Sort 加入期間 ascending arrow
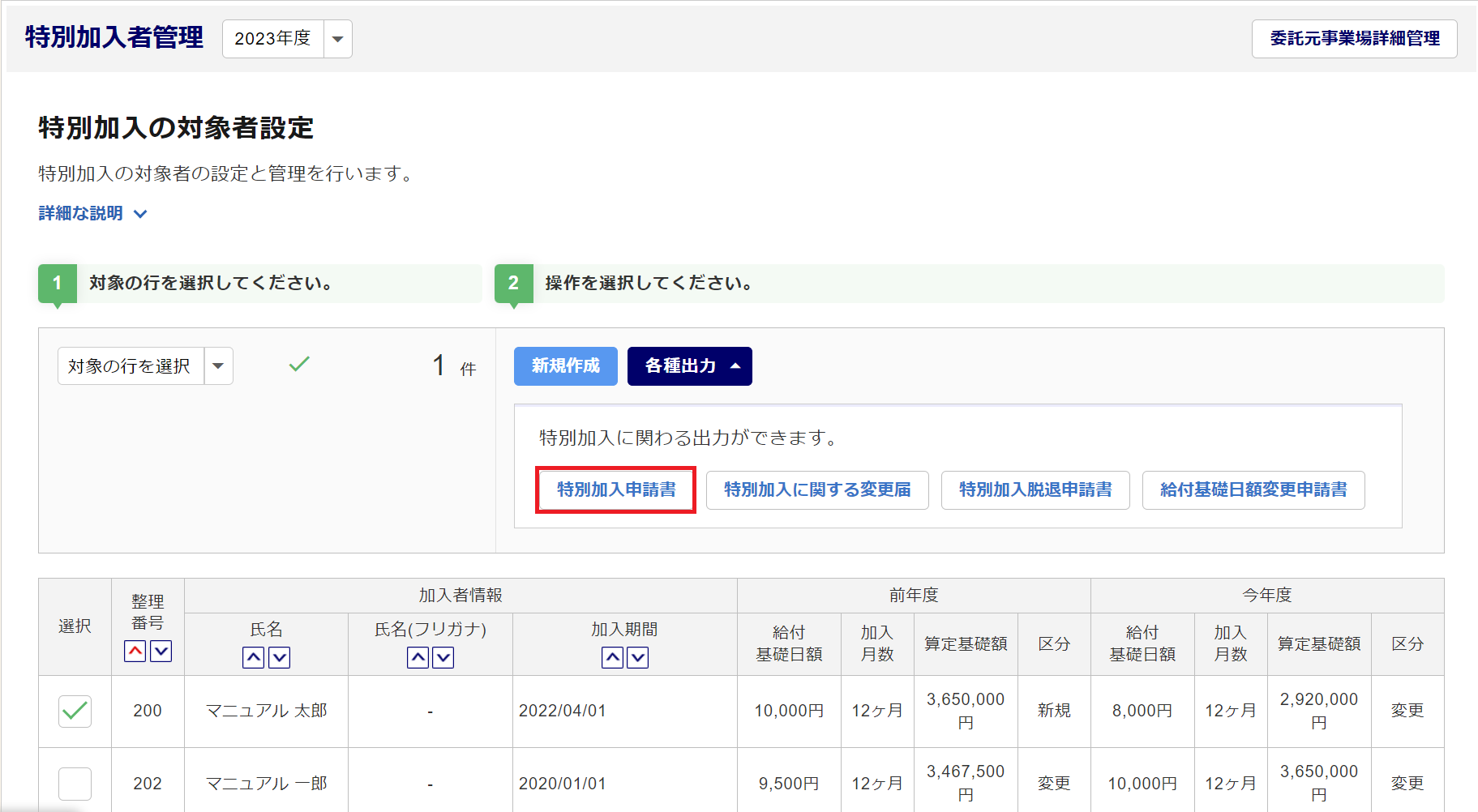 pos(612,657)
